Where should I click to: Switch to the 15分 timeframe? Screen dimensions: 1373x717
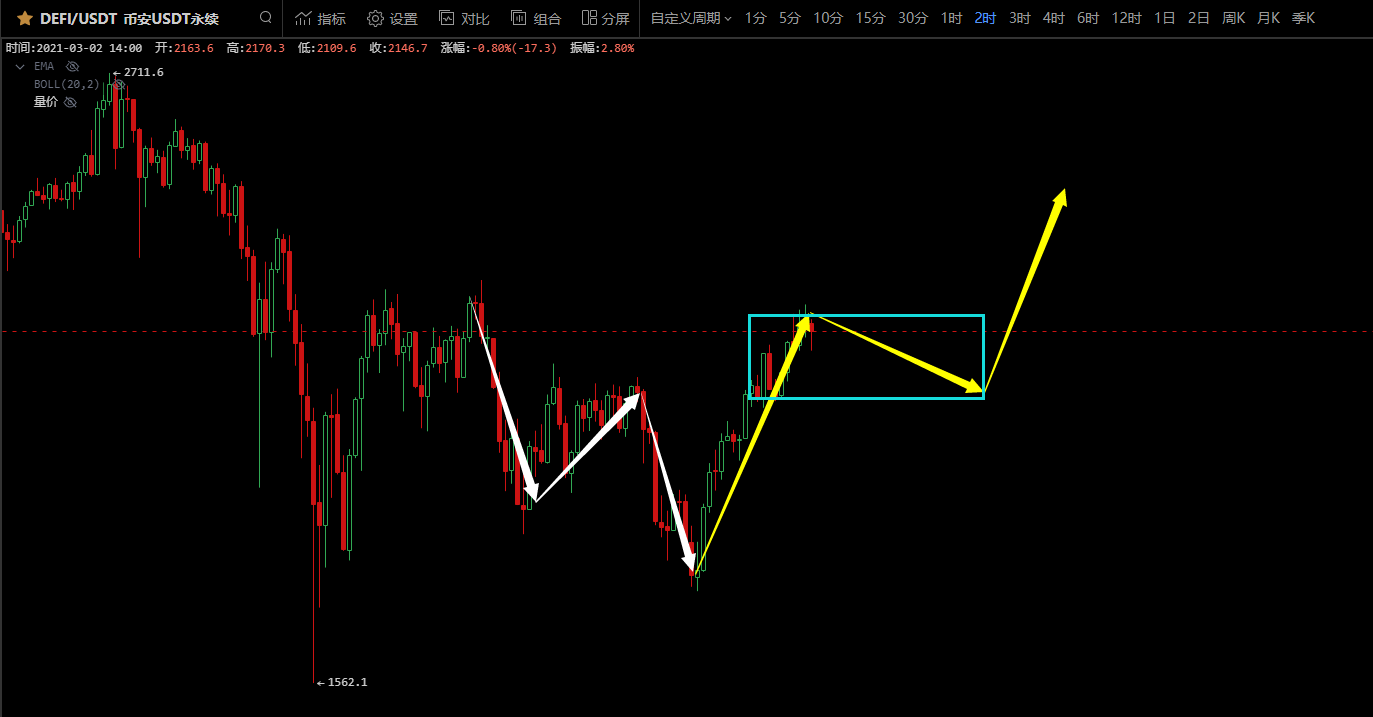click(870, 18)
